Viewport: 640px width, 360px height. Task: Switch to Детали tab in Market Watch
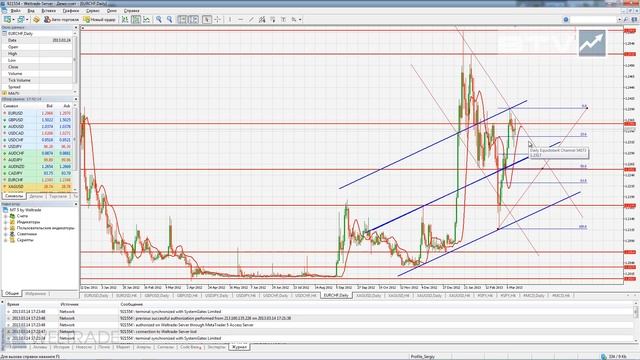36,196
